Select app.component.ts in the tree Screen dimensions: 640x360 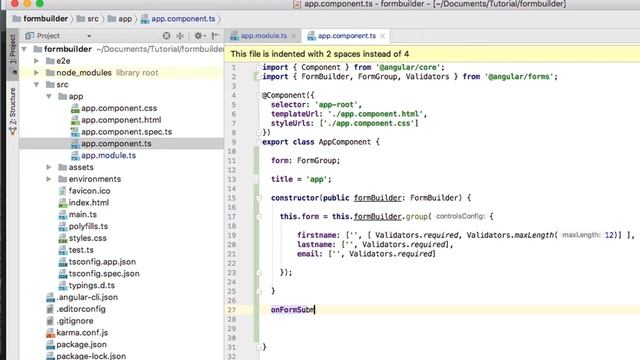point(116,144)
